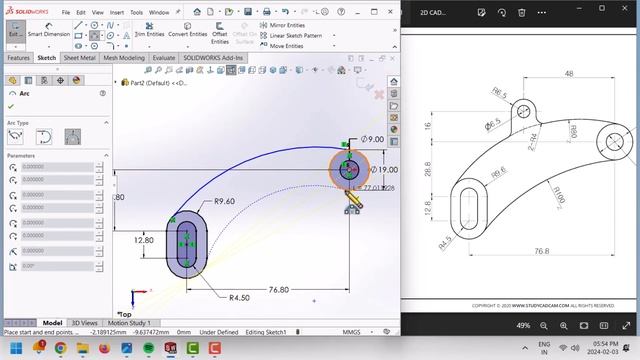Zoom out in the photo viewer
Screen dimensions: 640x360
[x=544, y=326]
